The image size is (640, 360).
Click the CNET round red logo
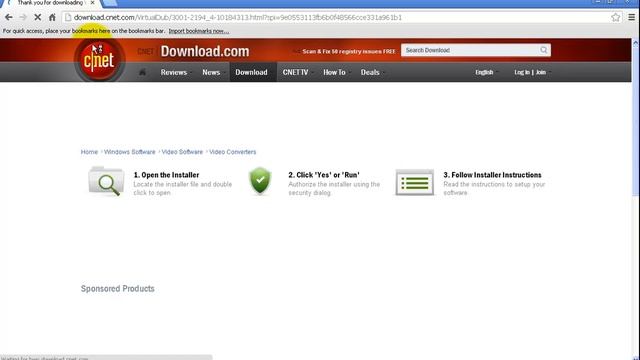[99, 60]
